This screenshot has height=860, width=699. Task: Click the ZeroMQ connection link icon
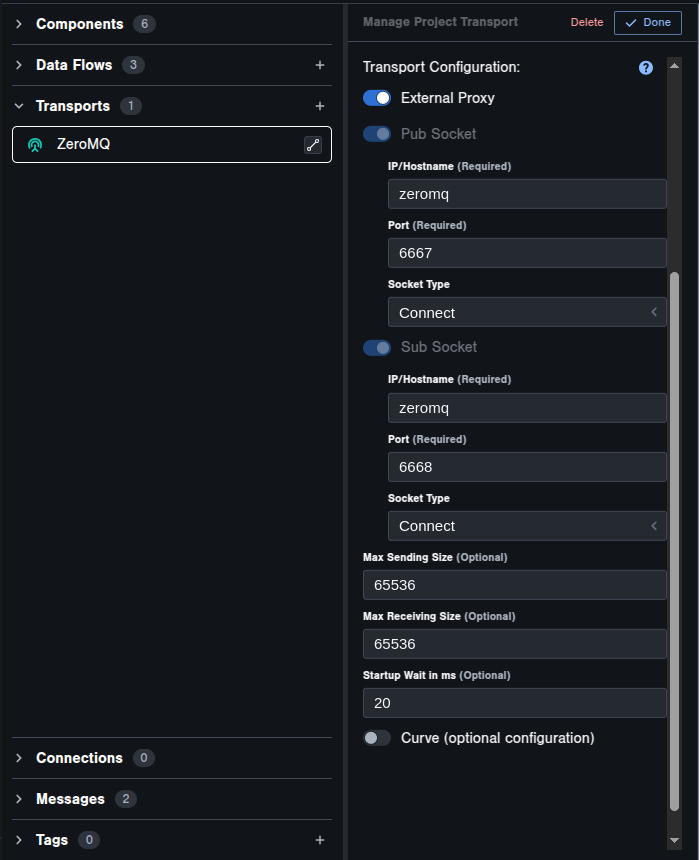coord(313,145)
